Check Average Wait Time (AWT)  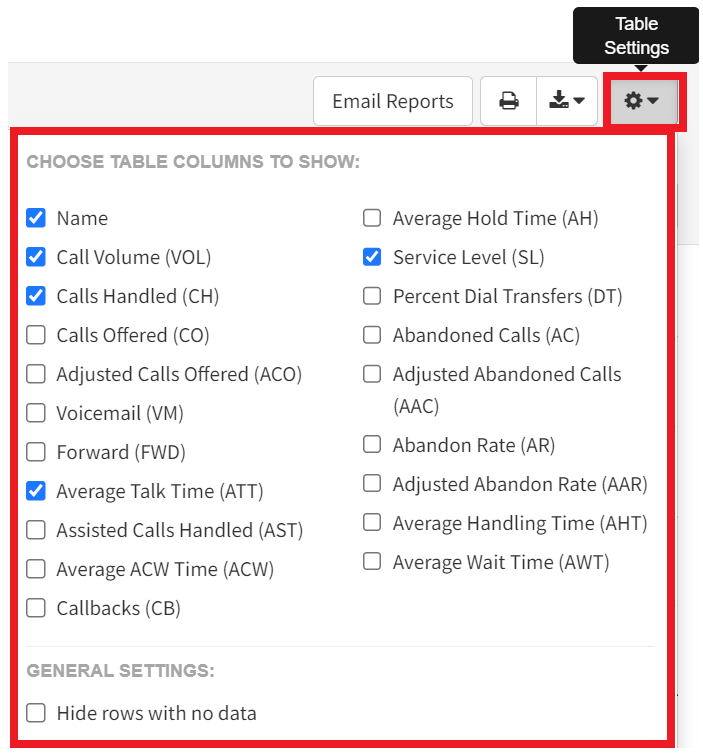[372, 561]
